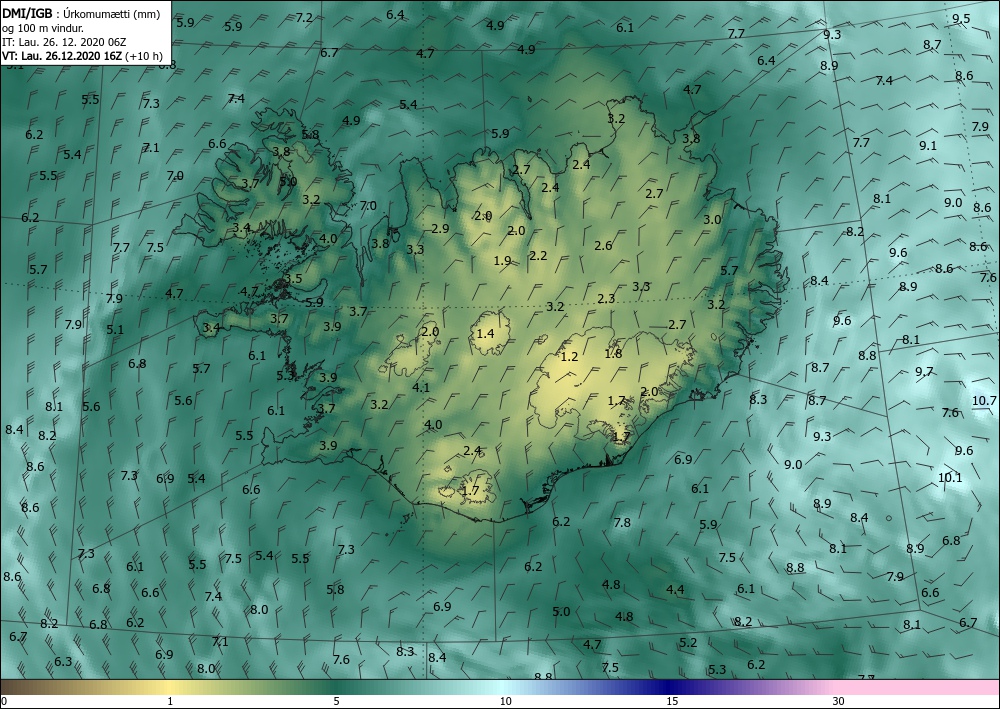Click the "4.4" value on the map
This screenshot has width=1000, height=709.
[x=675, y=589]
